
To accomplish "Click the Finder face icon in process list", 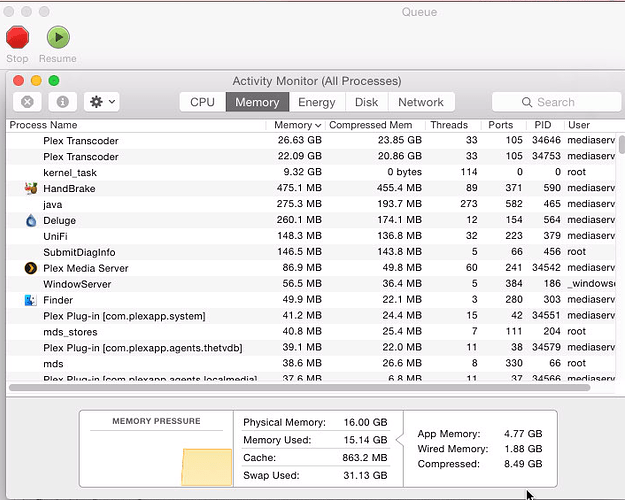I will pos(31,300).
